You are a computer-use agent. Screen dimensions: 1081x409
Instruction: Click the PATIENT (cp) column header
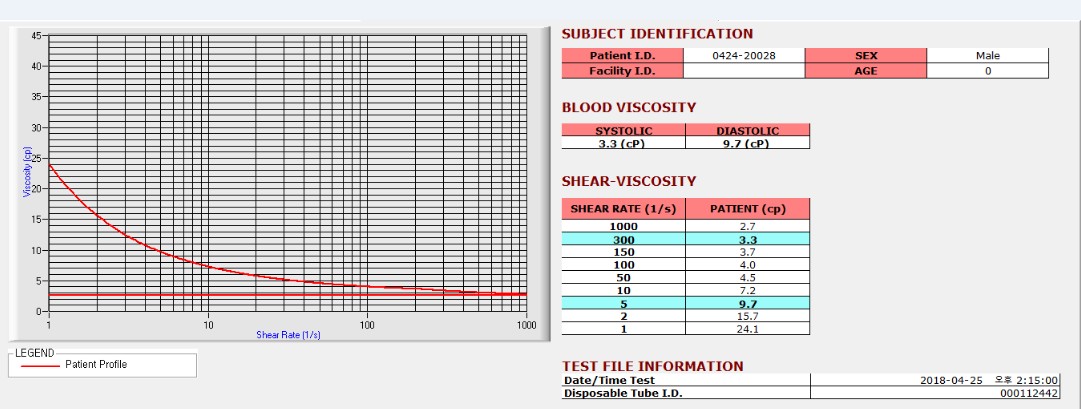pyautogui.click(x=747, y=210)
